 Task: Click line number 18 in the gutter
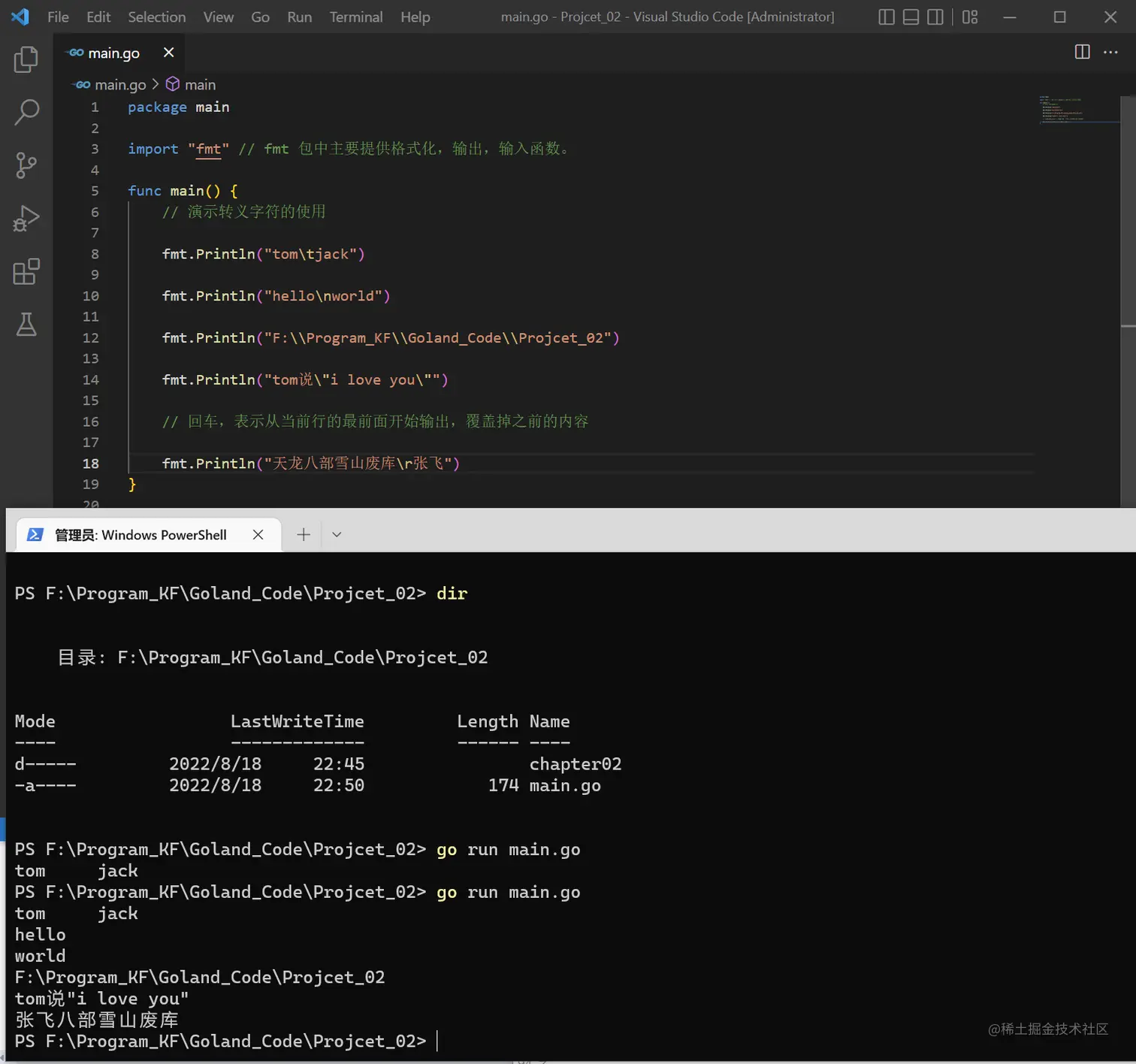[x=91, y=464]
